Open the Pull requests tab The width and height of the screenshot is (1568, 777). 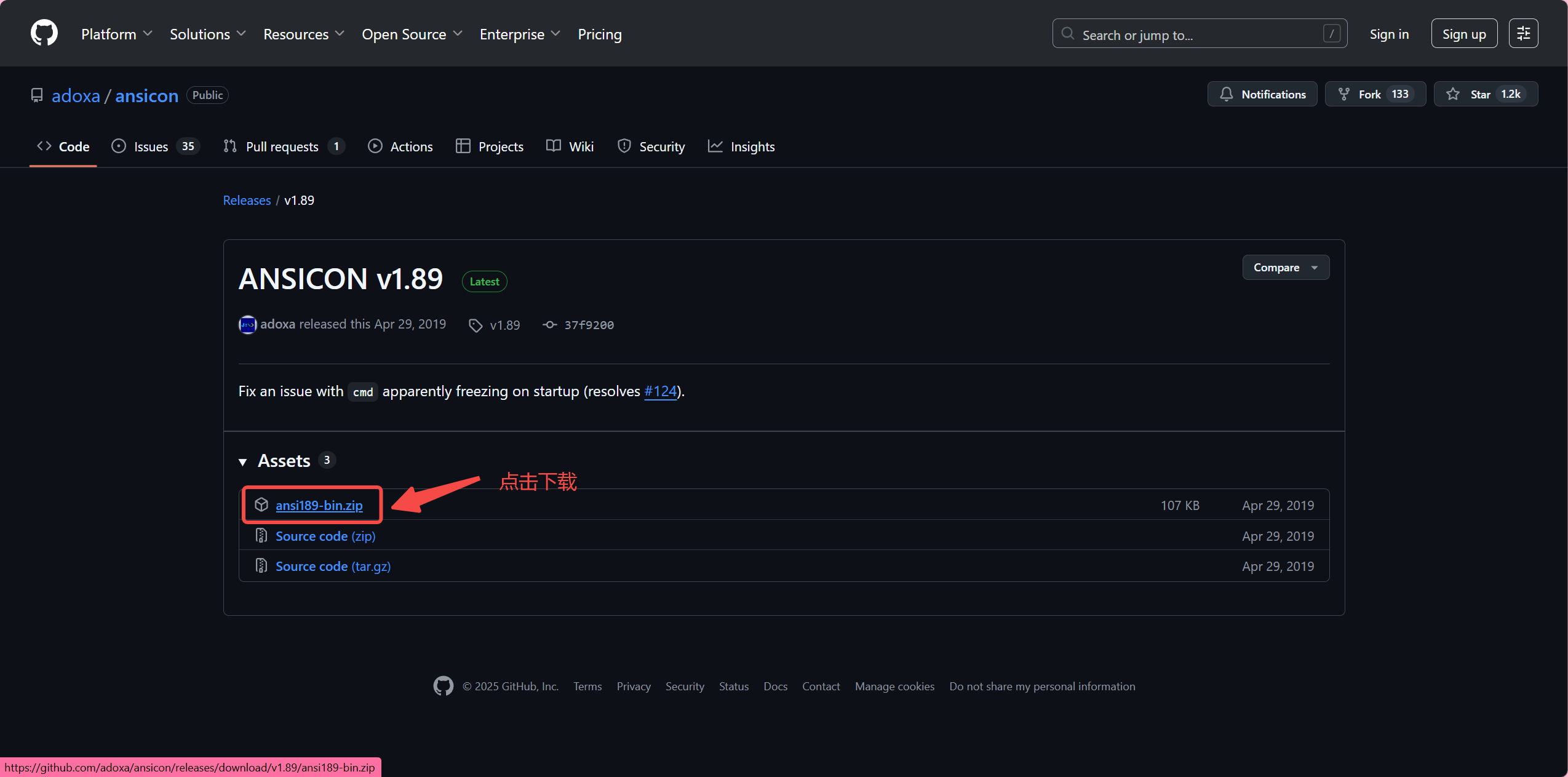point(282,147)
